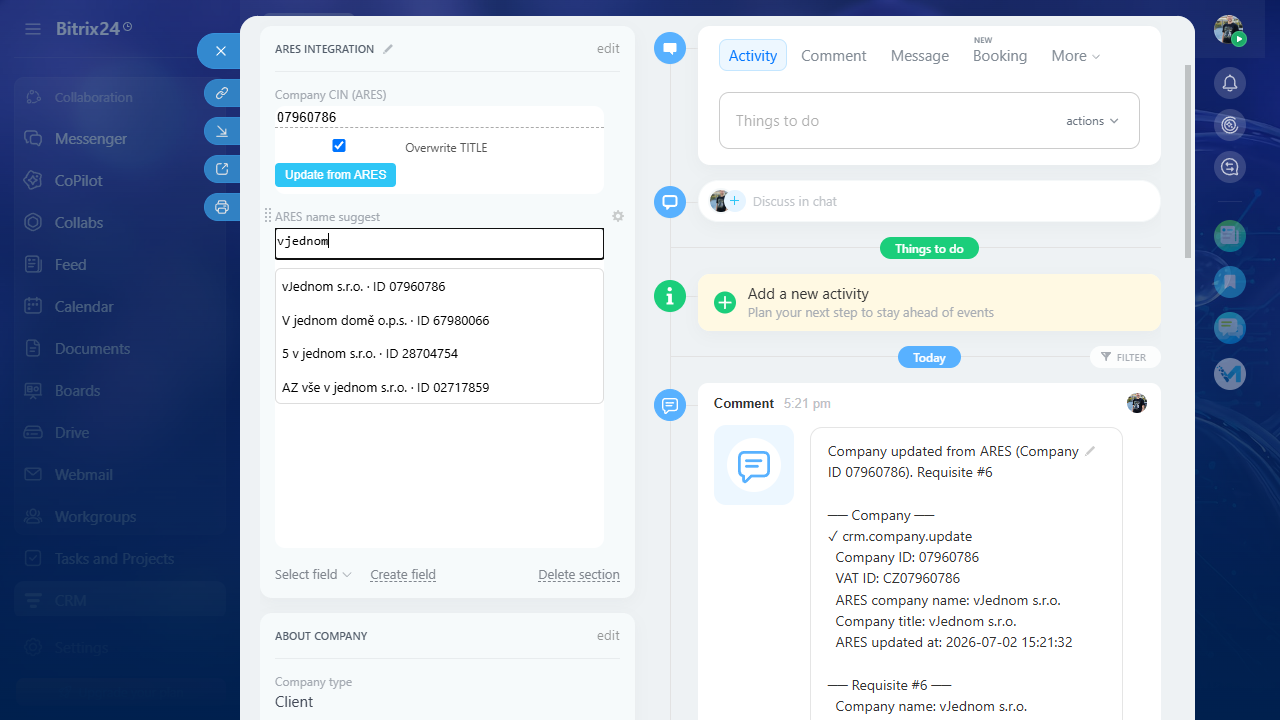Open the M logo icon in right sidebar
1280x720 pixels.
pyautogui.click(x=1230, y=374)
